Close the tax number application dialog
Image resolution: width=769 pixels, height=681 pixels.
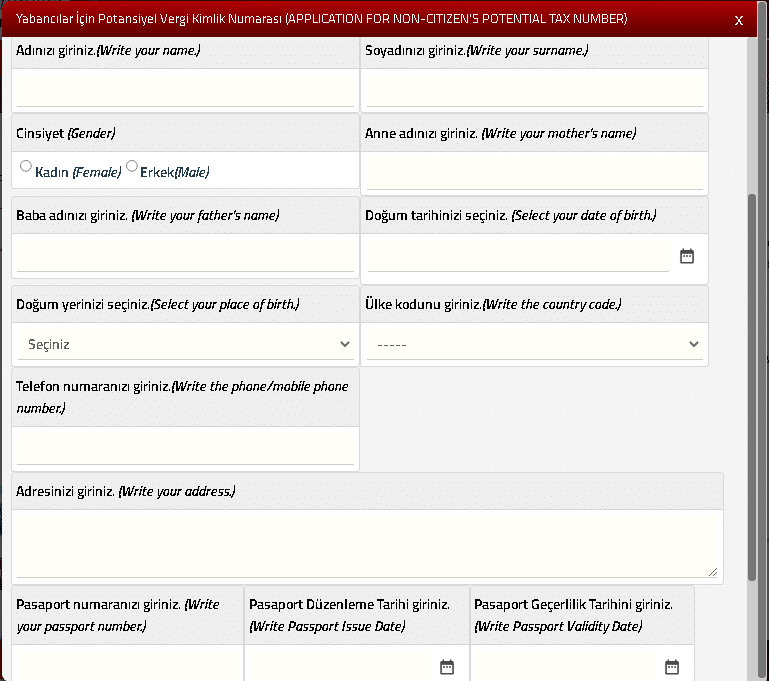738,20
